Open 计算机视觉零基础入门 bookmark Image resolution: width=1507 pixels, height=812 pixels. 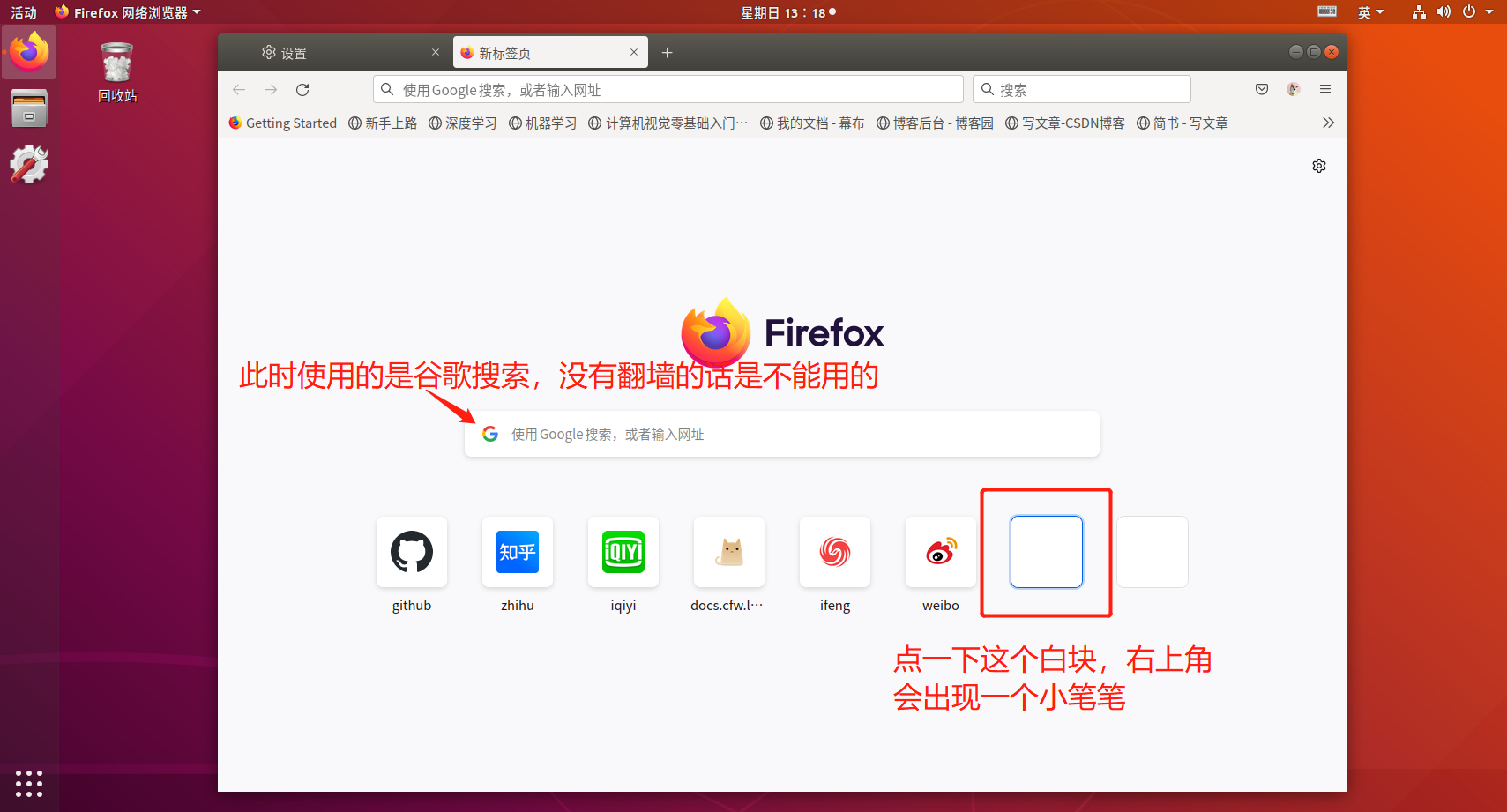668,123
